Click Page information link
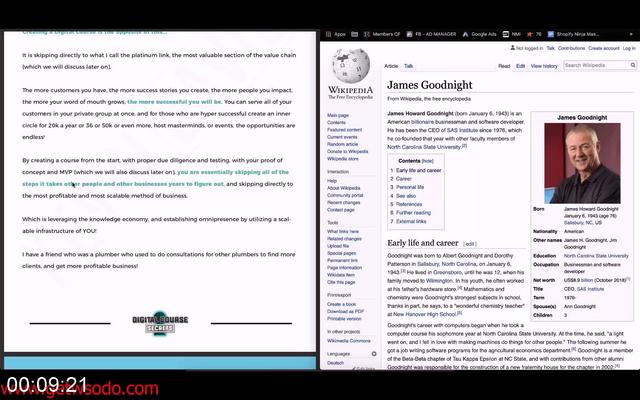Viewport: 640px width, 400px height. (344, 268)
